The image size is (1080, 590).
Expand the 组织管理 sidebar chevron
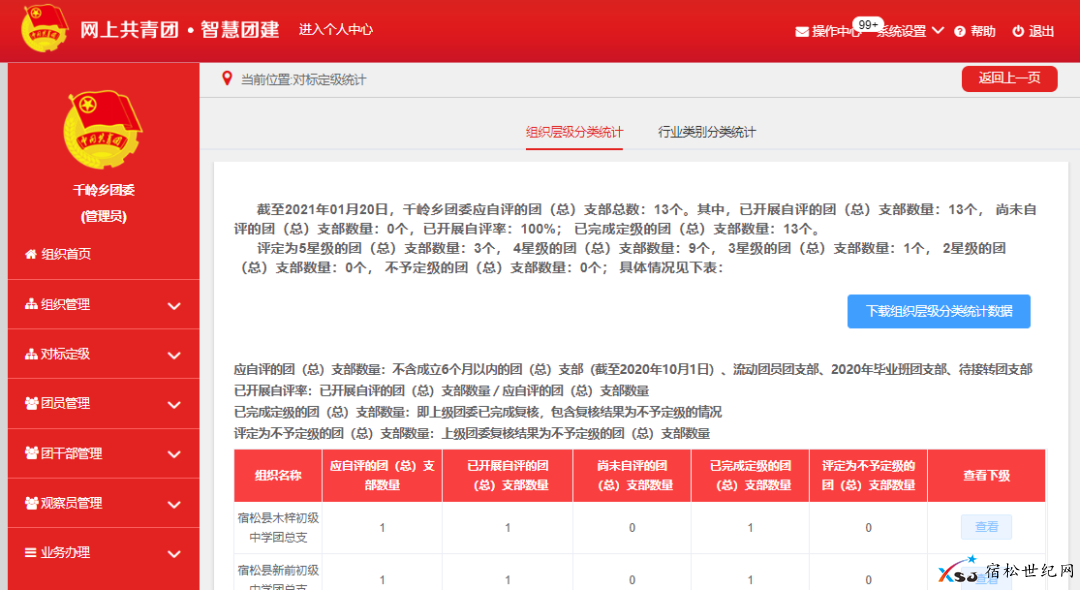pos(174,306)
